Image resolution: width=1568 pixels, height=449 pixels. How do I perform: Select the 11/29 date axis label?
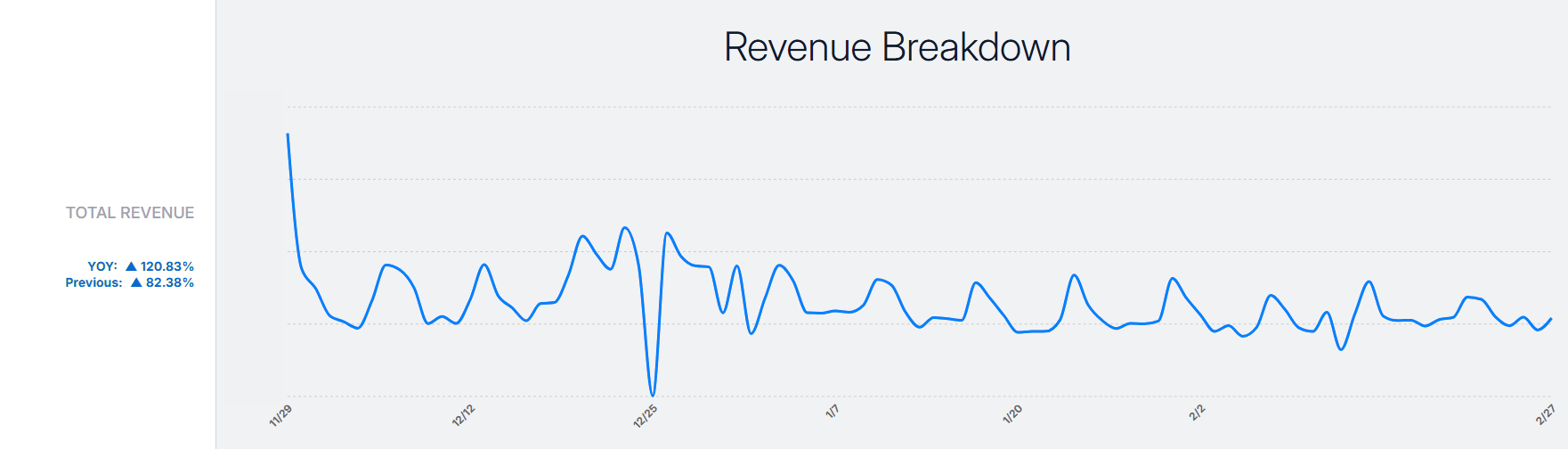pyautogui.click(x=280, y=415)
